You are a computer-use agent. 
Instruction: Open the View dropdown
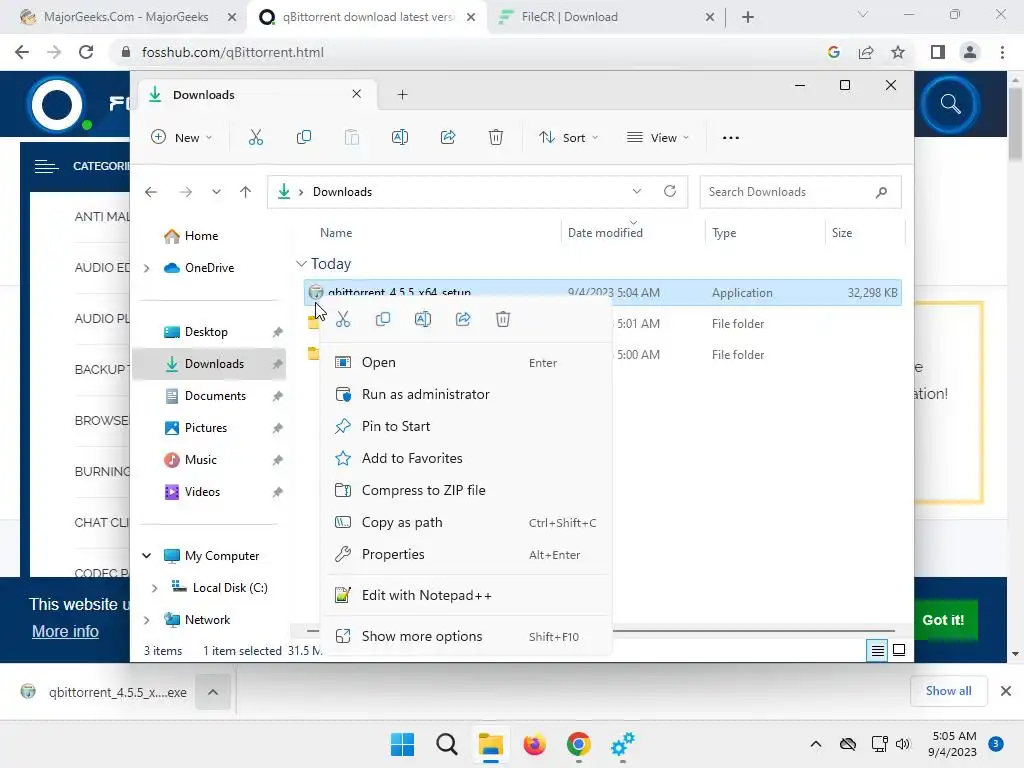(658, 137)
